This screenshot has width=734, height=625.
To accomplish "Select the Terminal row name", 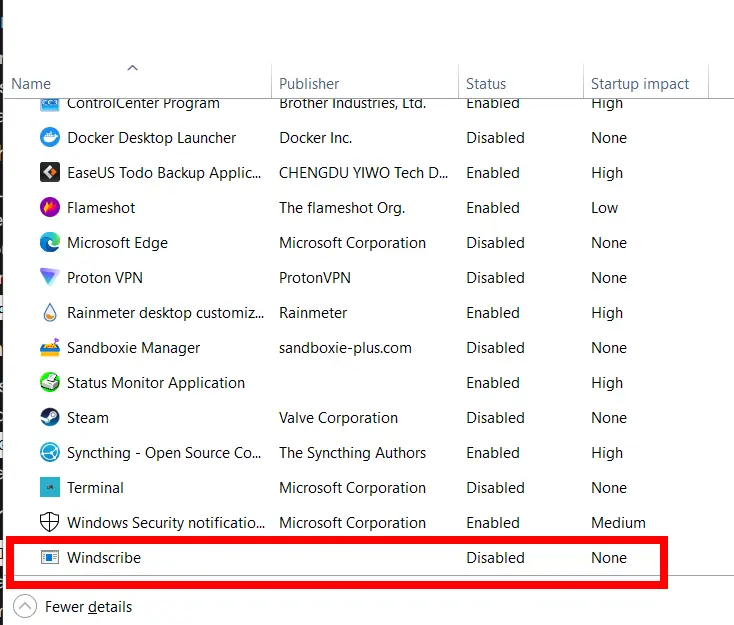I will pos(95,488).
